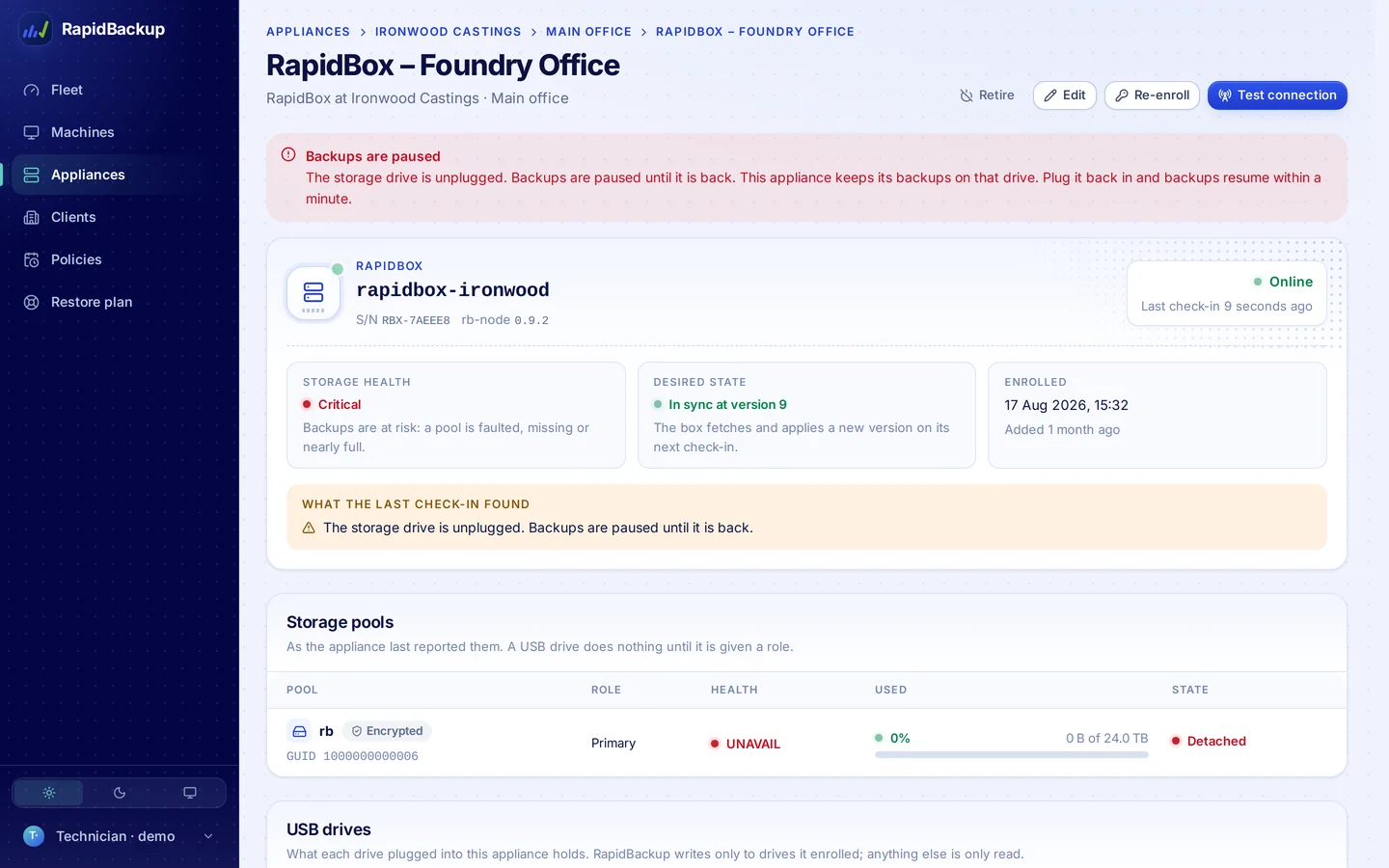Viewport: 1389px width, 868px height.
Task: Click the Critical storage health status
Action: [332, 405]
